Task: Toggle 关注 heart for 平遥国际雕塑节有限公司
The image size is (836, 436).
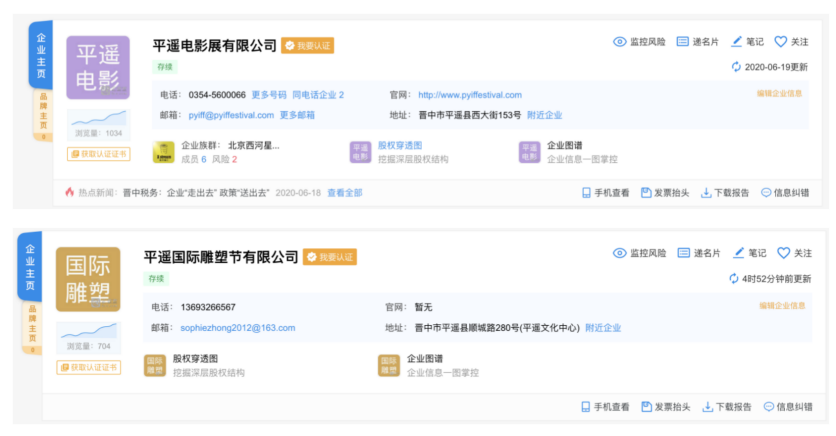Action: tap(783, 253)
